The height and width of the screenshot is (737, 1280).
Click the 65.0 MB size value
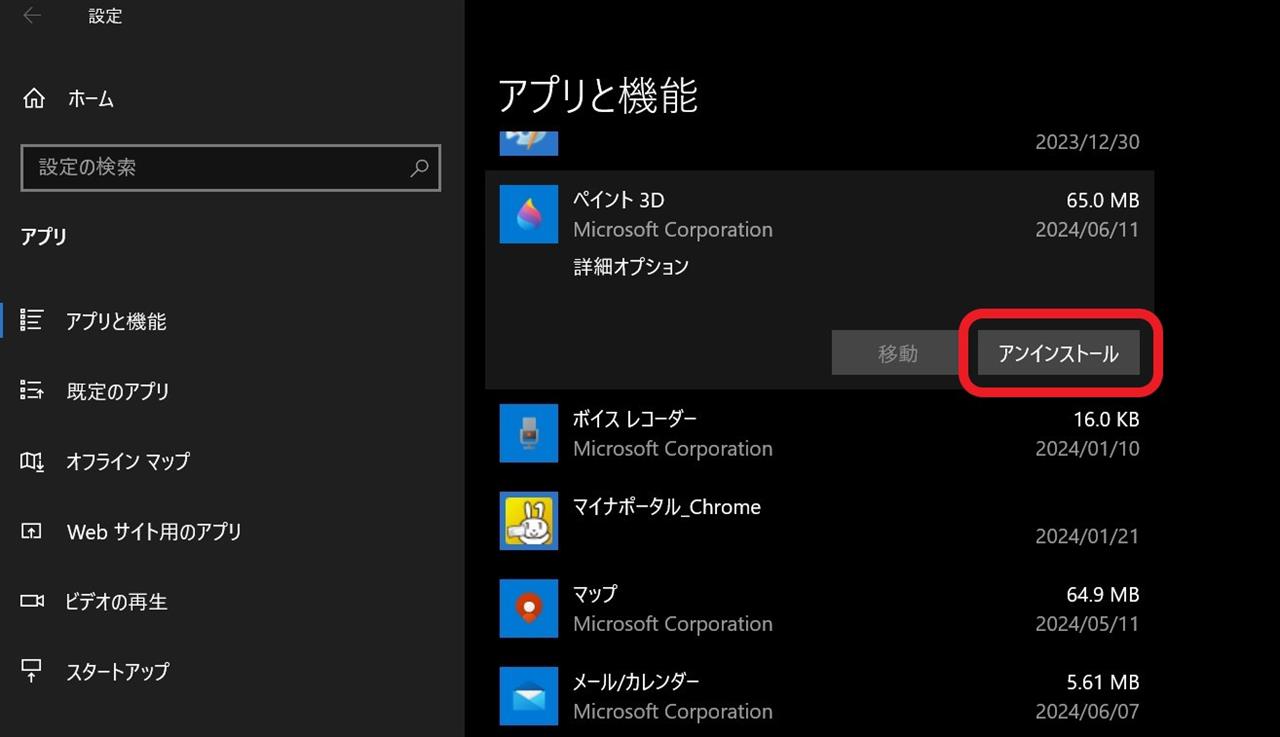click(1103, 200)
